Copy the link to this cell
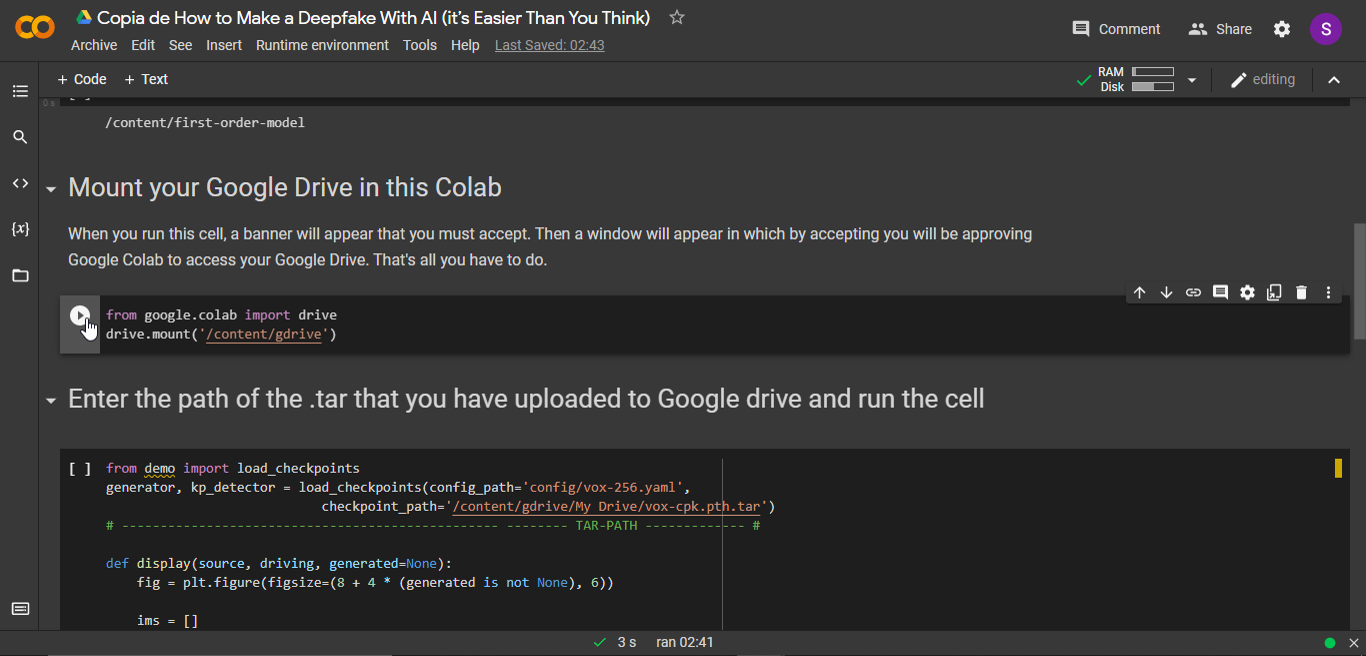Screen dimensions: 1366x656 click(1193, 292)
